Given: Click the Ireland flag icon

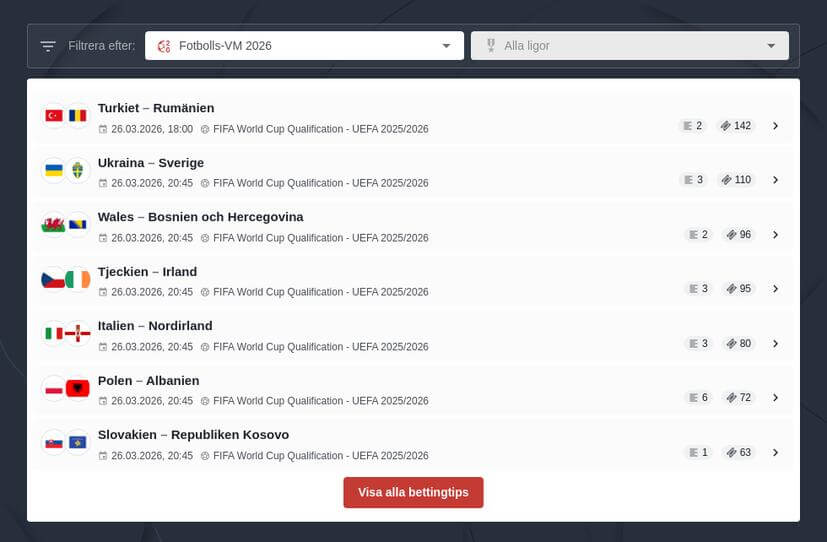Looking at the screenshot, I should click(78, 280).
